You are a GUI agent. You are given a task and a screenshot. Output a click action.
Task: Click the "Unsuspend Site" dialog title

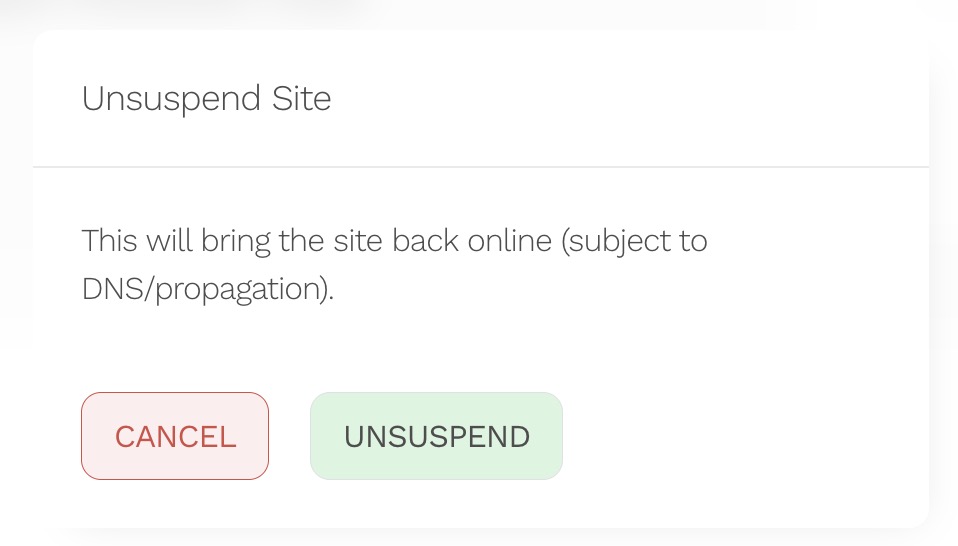(x=206, y=99)
